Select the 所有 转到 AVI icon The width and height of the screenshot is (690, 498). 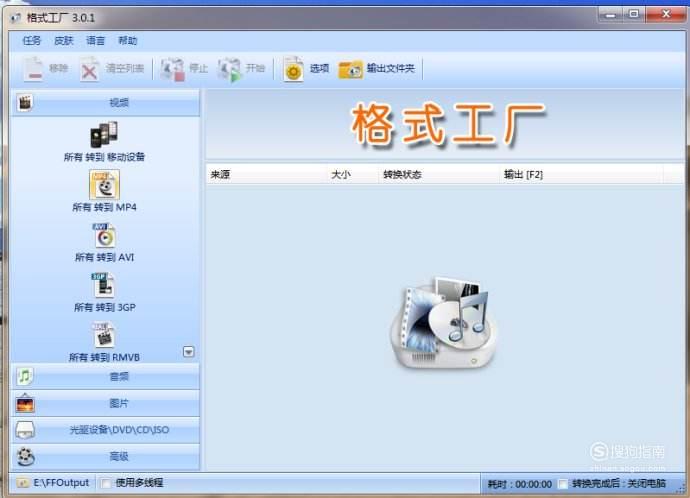pyautogui.click(x=104, y=236)
